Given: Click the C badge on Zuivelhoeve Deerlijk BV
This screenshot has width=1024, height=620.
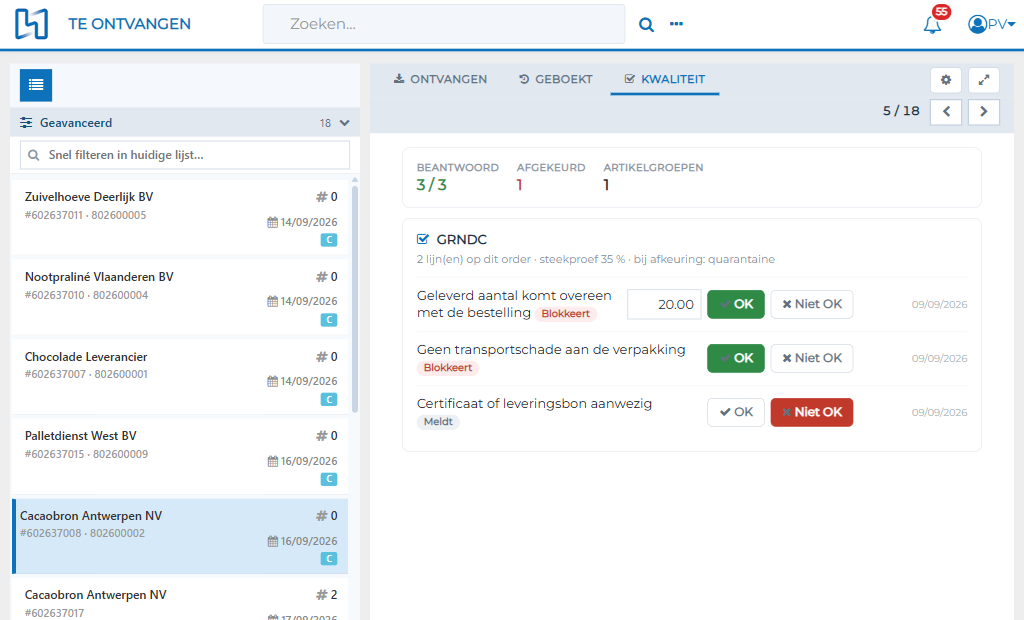Looking at the screenshot, I should [x=329, y=240].
